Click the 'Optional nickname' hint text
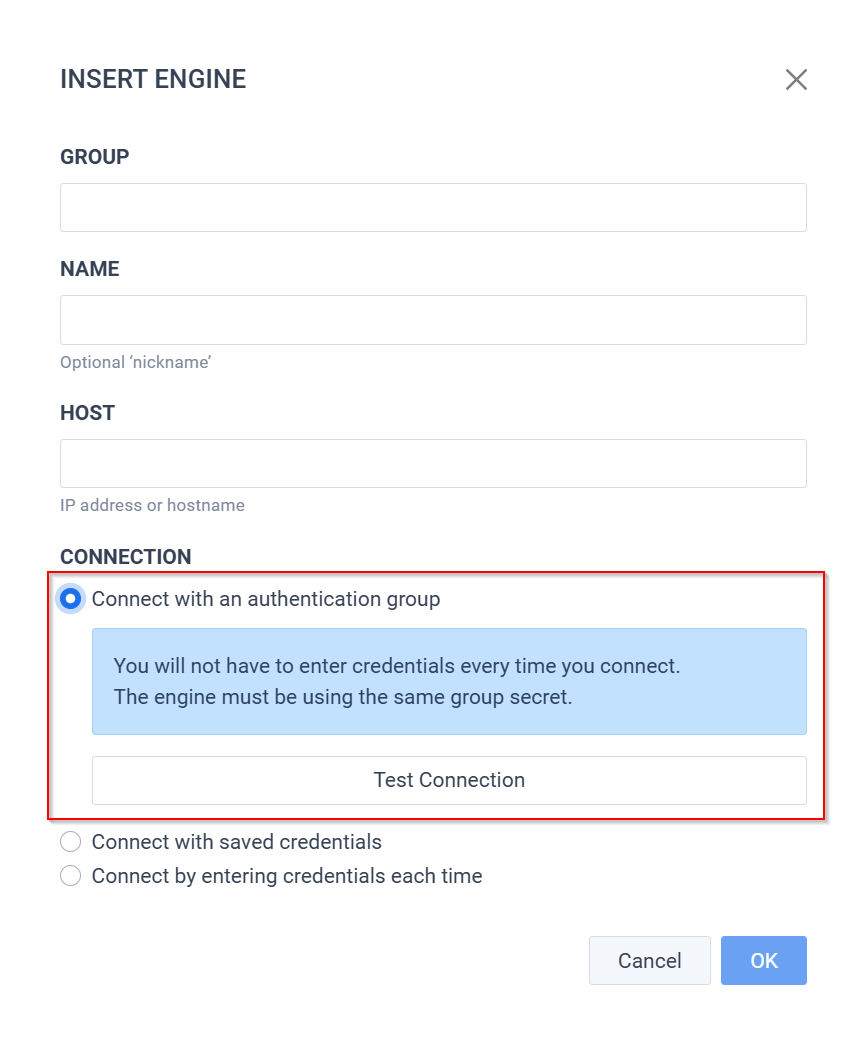 click(136, 362)
